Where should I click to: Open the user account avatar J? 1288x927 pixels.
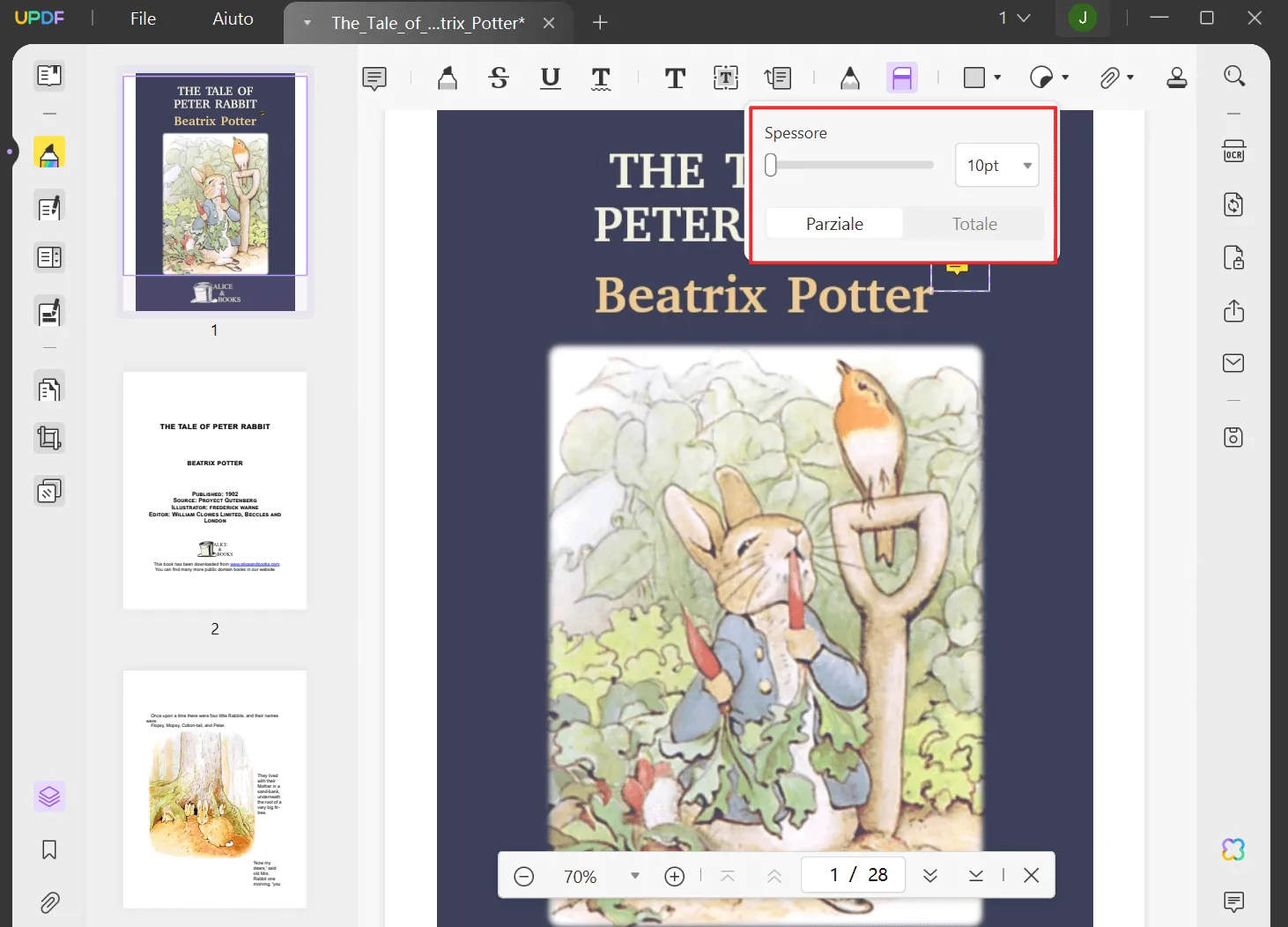pos(1083,18)
